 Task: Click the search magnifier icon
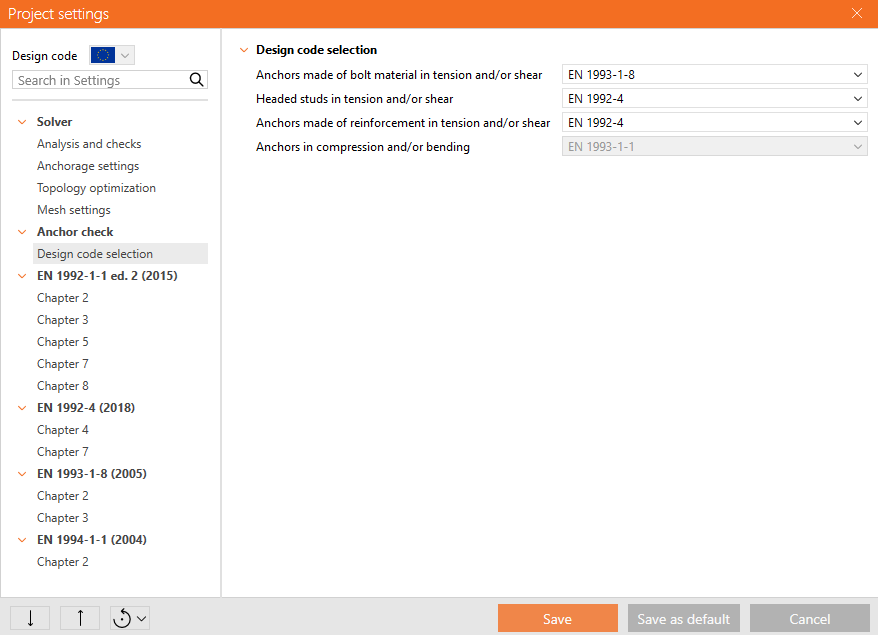point(197,80)
